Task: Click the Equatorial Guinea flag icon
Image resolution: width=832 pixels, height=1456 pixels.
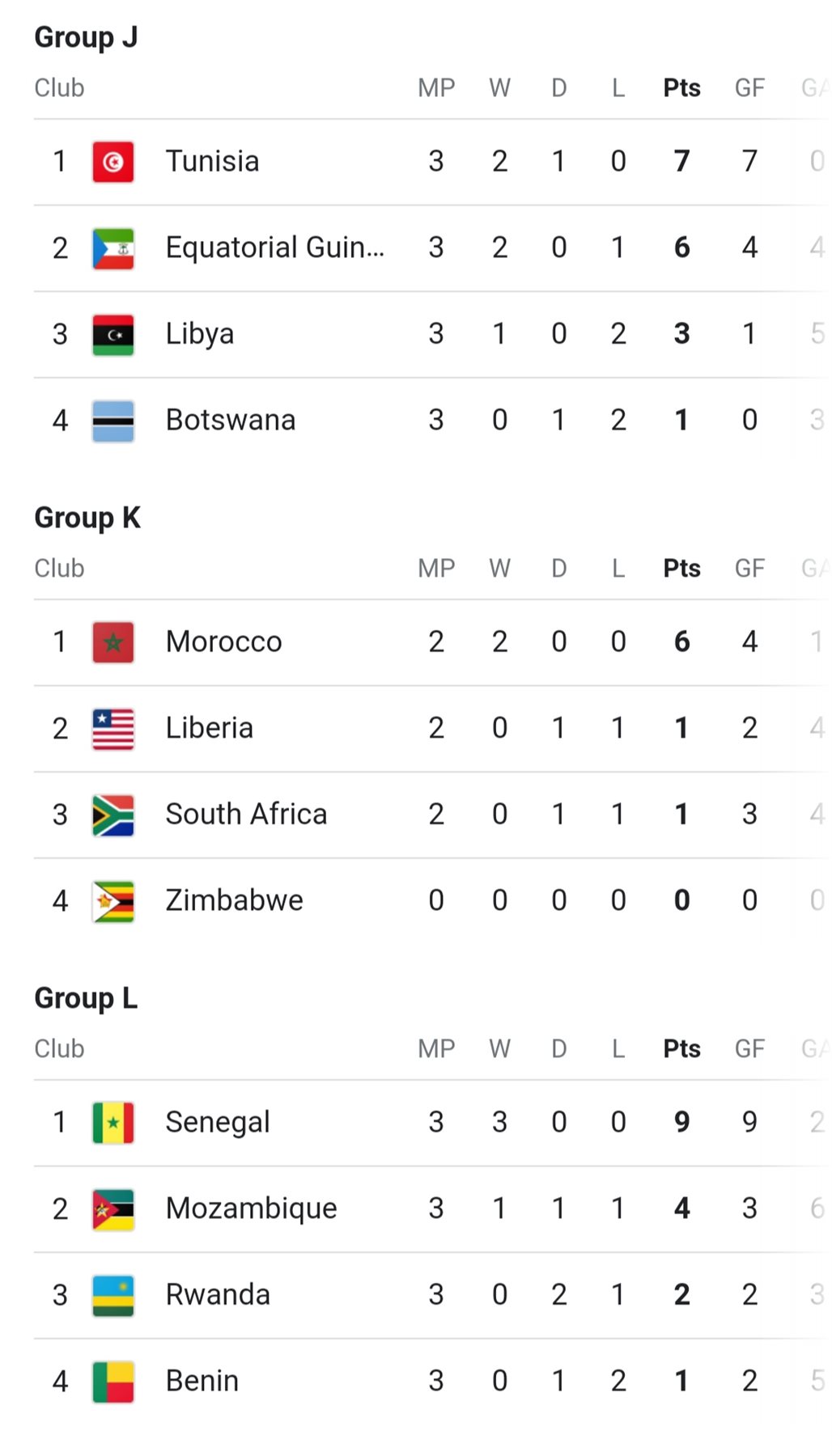Action: [x=113, y=248]
